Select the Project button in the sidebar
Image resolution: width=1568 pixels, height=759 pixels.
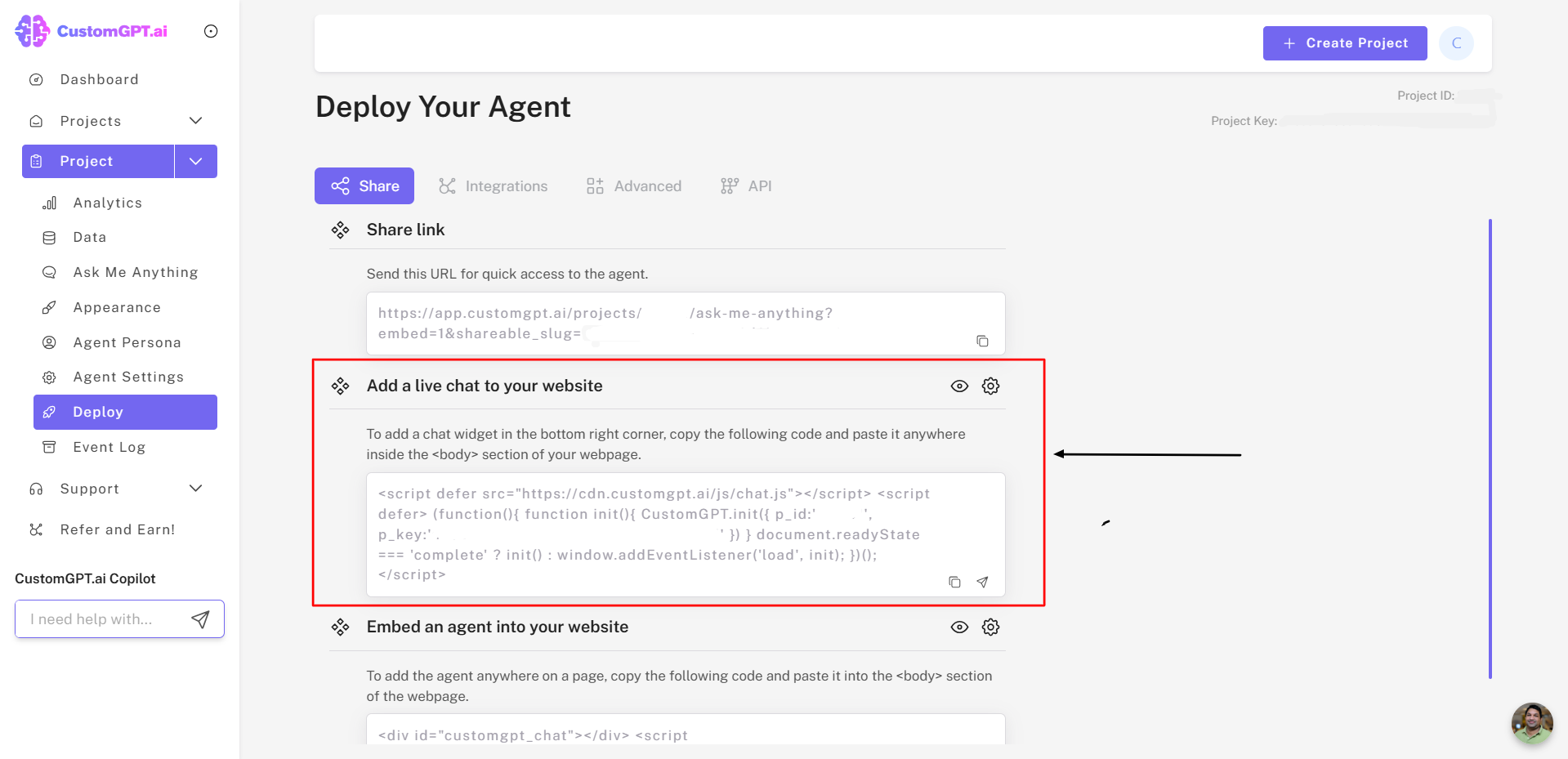coord(98,161)
